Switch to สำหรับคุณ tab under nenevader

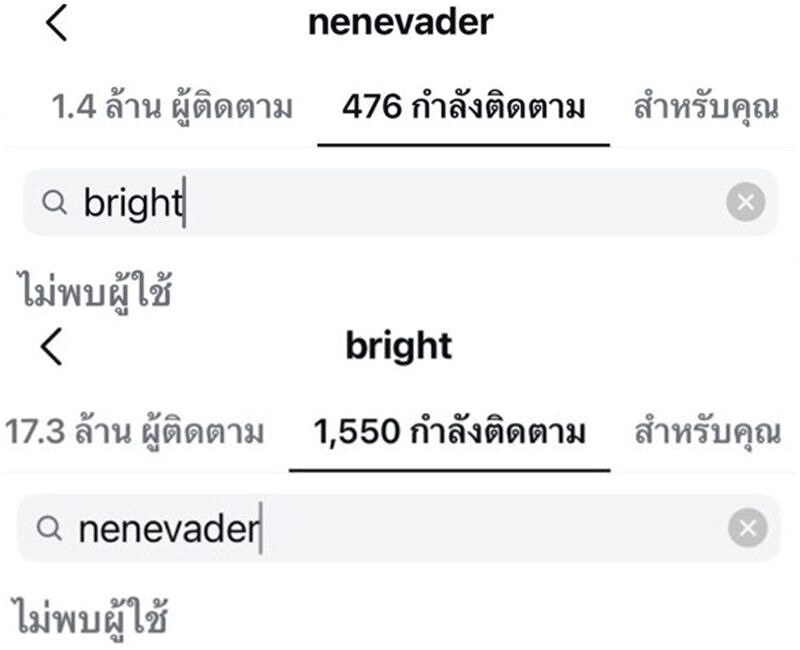(x=706, y=108)
